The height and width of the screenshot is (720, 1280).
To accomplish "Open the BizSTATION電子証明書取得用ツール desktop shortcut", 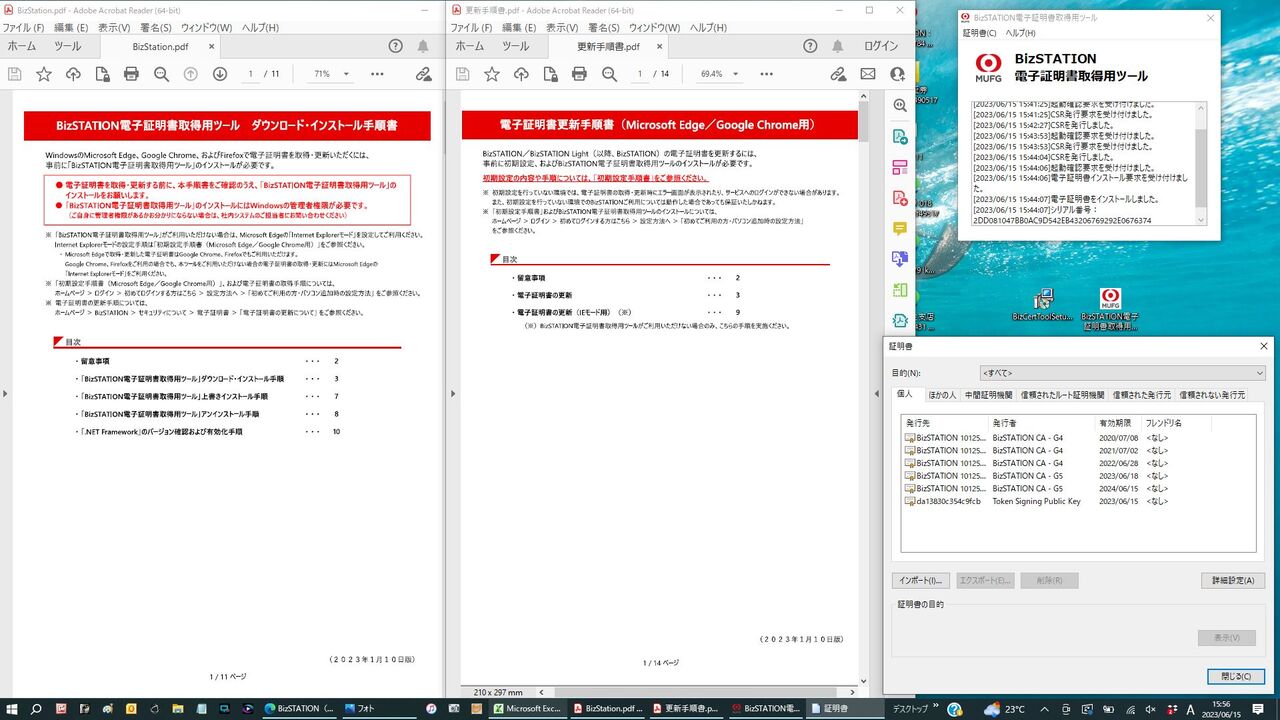I will 1110,309.
